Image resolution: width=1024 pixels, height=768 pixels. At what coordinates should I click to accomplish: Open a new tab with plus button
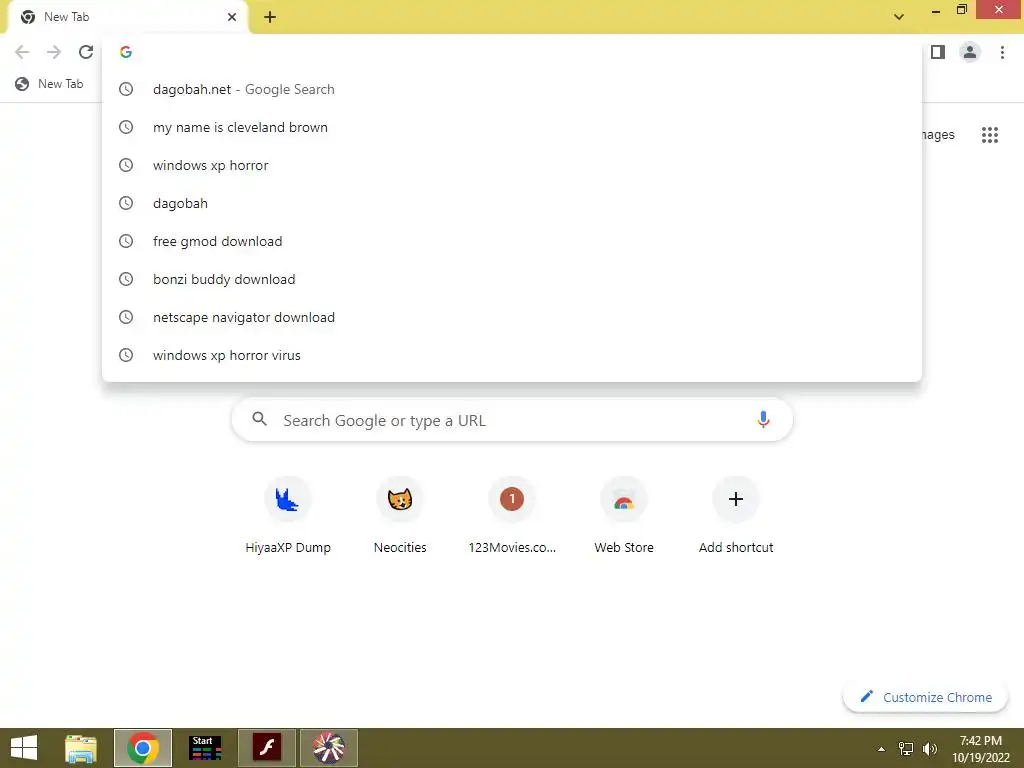pos(270,18)
